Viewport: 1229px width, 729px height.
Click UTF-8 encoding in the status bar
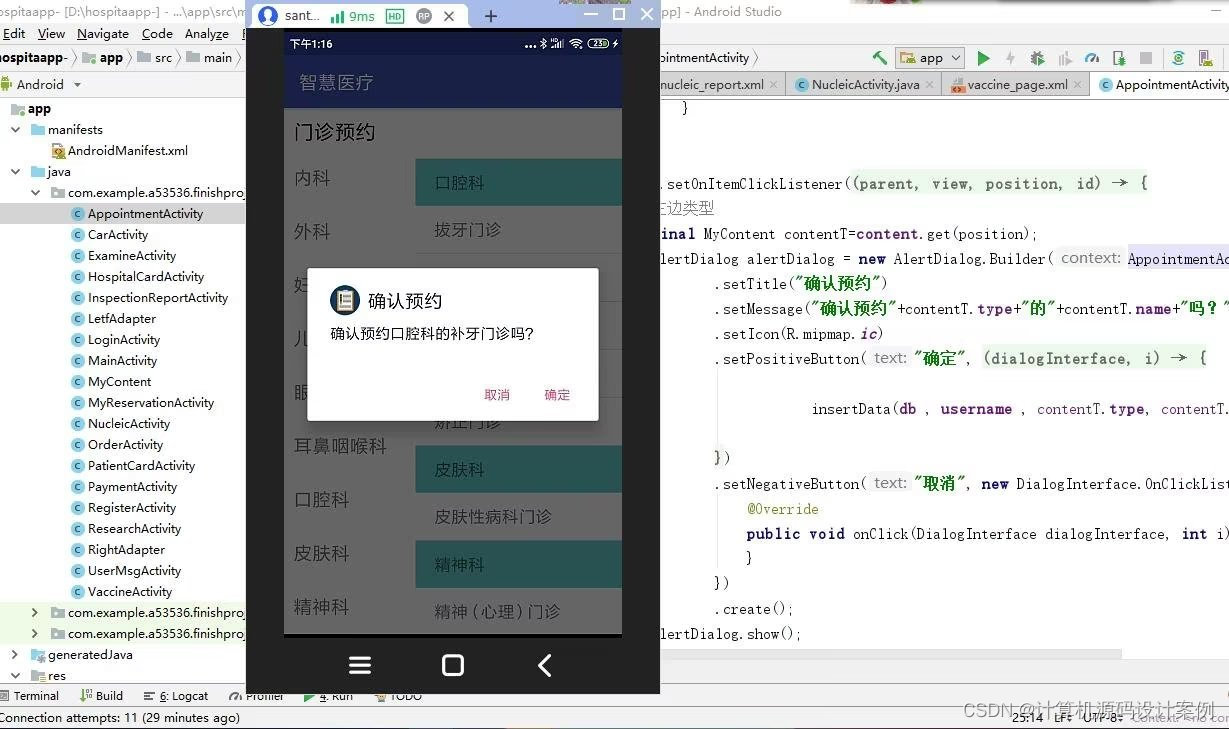[1102, 719]
